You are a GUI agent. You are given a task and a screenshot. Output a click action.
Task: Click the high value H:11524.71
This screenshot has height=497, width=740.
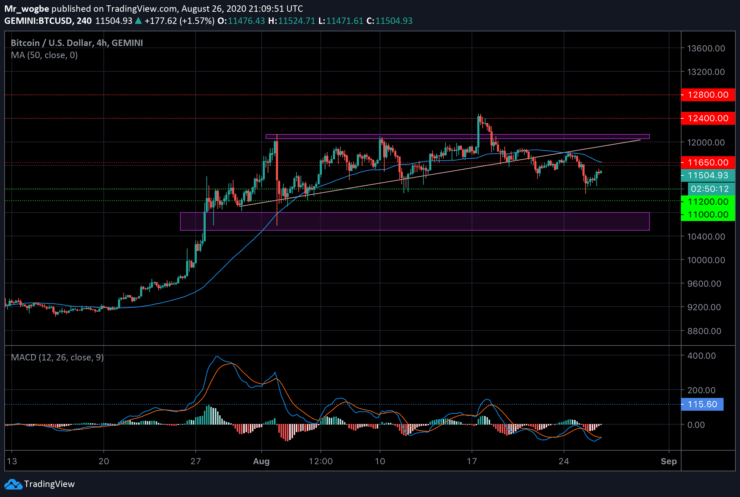point(291,21)
